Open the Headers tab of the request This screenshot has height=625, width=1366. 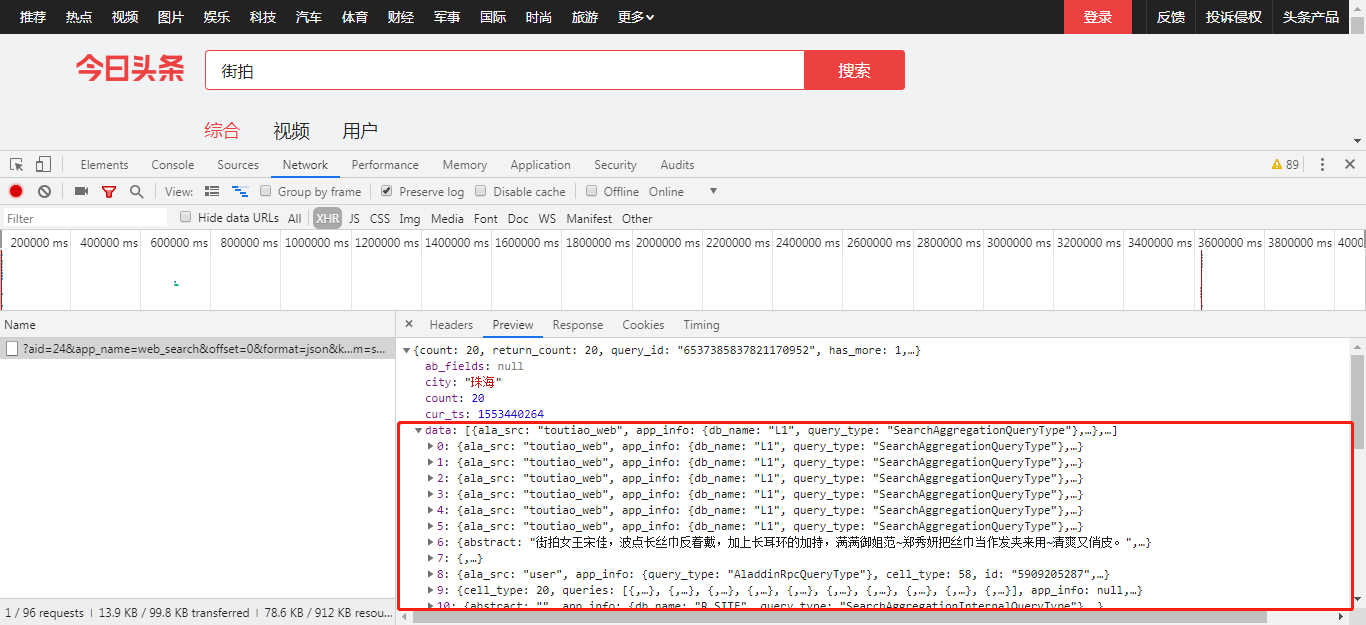coord(451,325)
